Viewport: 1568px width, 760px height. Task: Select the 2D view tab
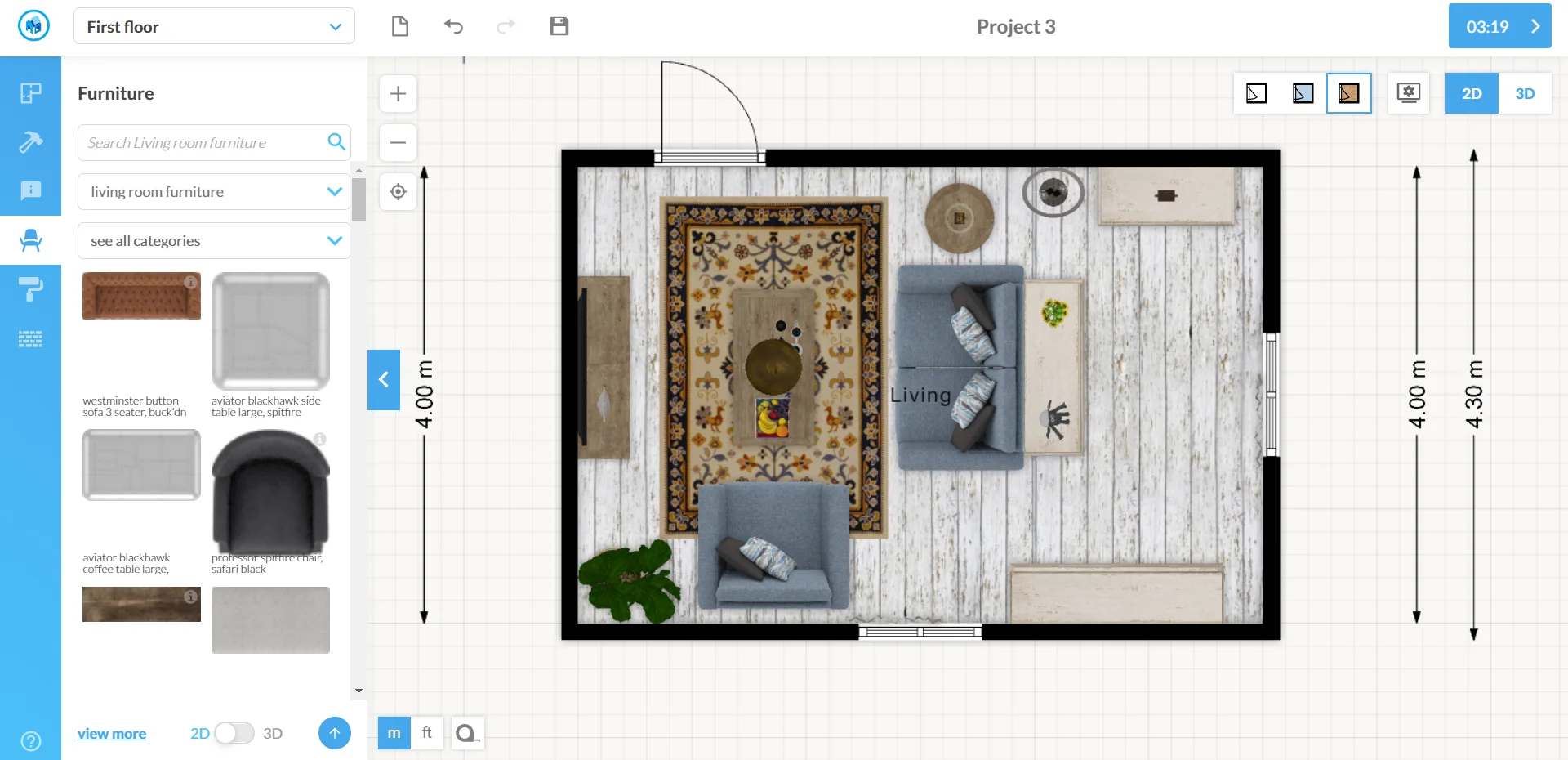click(x=1472, y=94)
